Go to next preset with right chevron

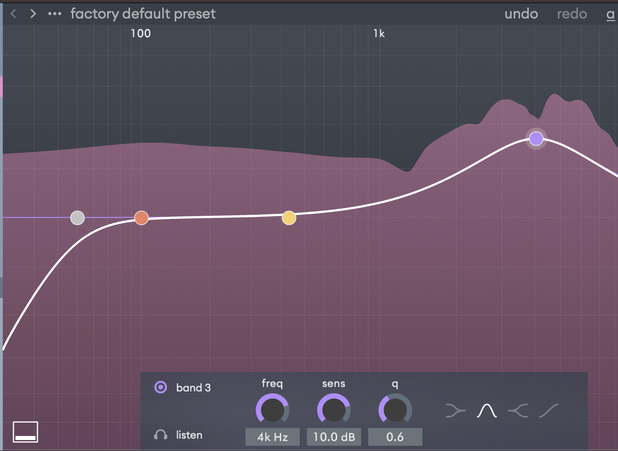[33, 14]
